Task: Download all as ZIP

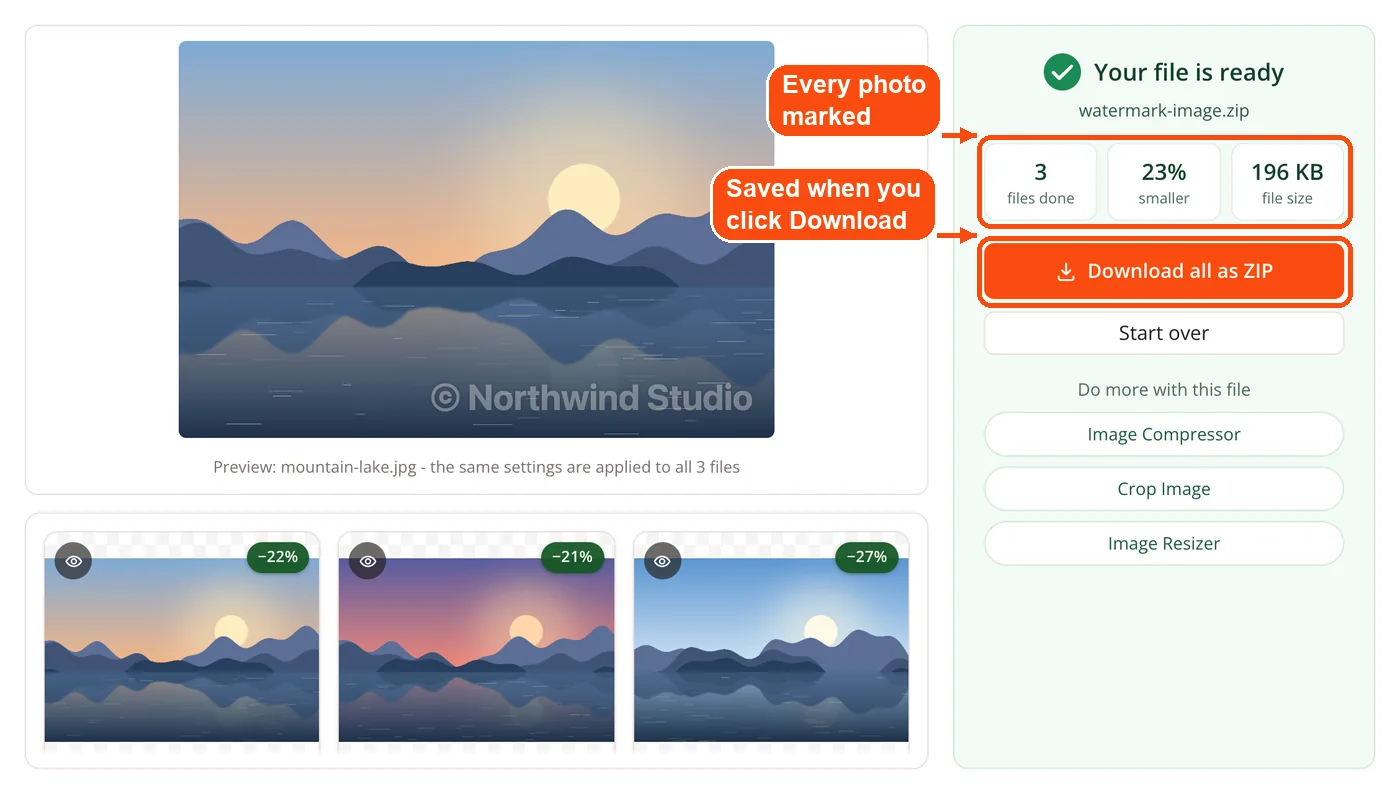Action: [1164, 271]
